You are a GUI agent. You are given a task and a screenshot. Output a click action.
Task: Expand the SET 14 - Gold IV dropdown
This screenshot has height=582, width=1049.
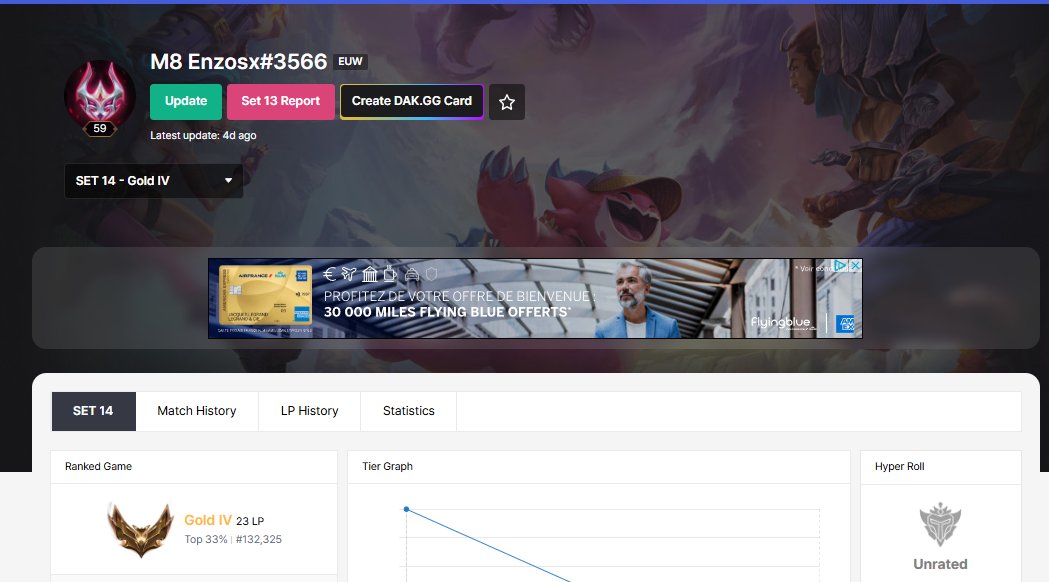(153, 181)
